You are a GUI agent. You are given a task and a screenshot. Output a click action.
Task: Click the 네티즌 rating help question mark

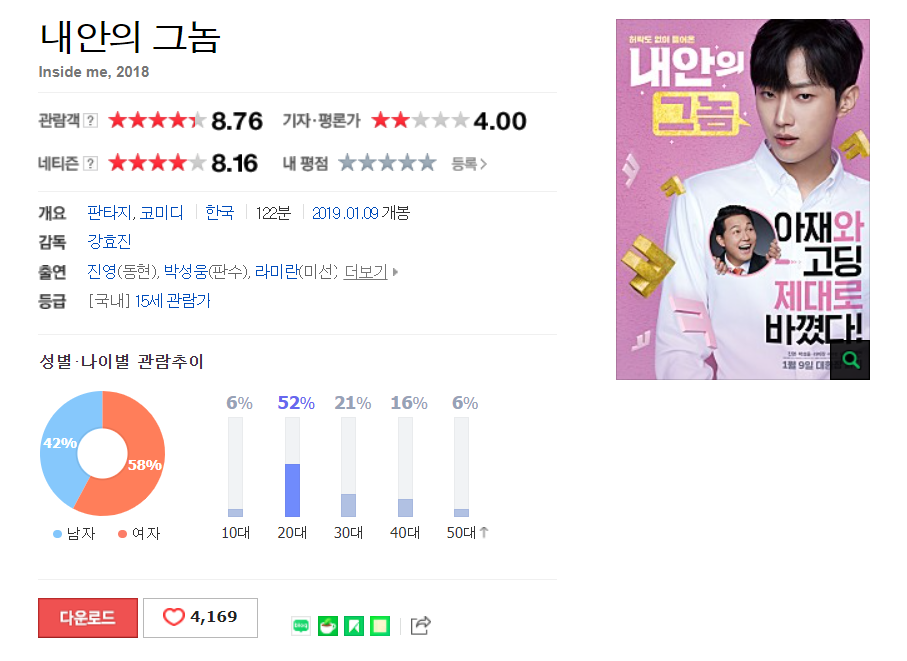[90, 163]
